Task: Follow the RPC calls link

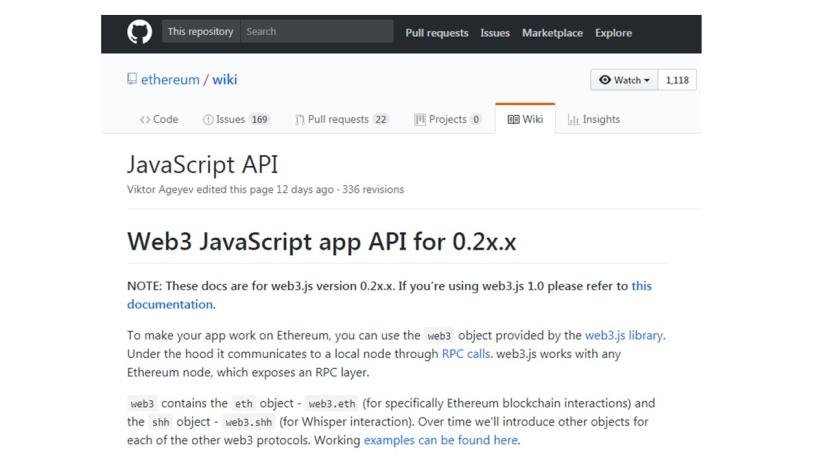Action: [465, 354]
